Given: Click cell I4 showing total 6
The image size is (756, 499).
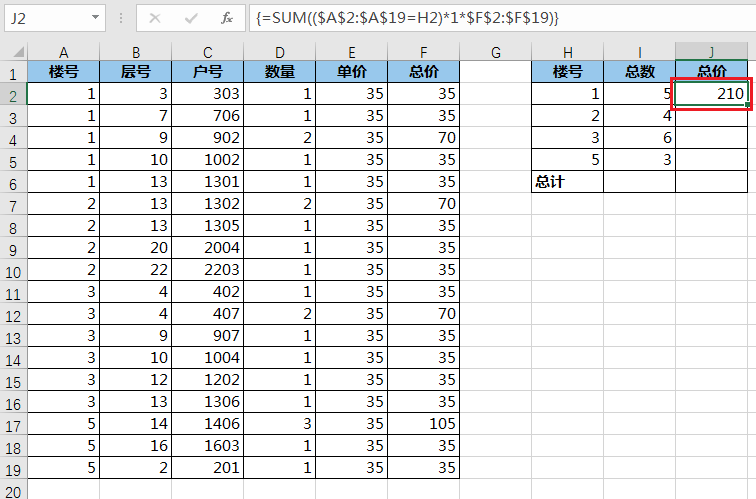Looking at the screenshot, I should 639,138.
